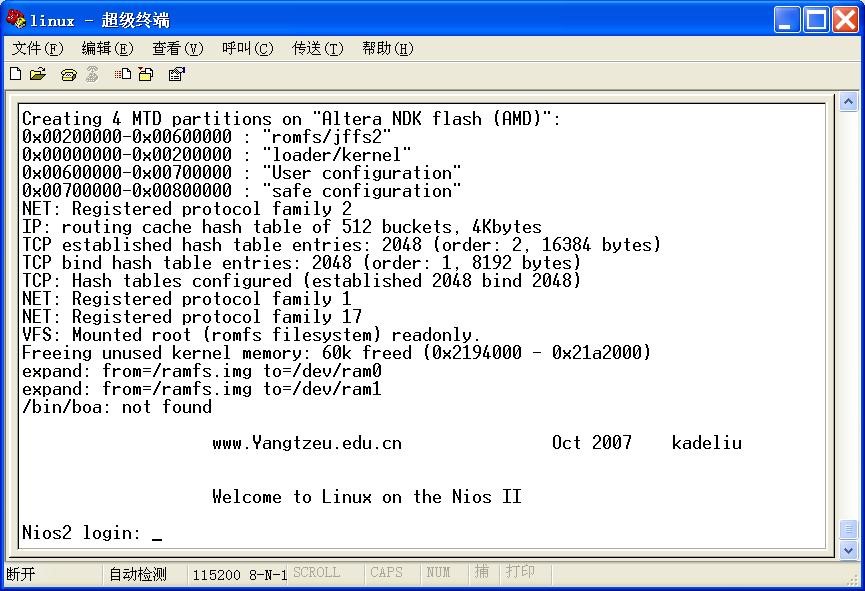Click the Send file toolbar icon
The height and width of the screenshot is (591, 865).
pyautogui.click(x=122, y=74)
